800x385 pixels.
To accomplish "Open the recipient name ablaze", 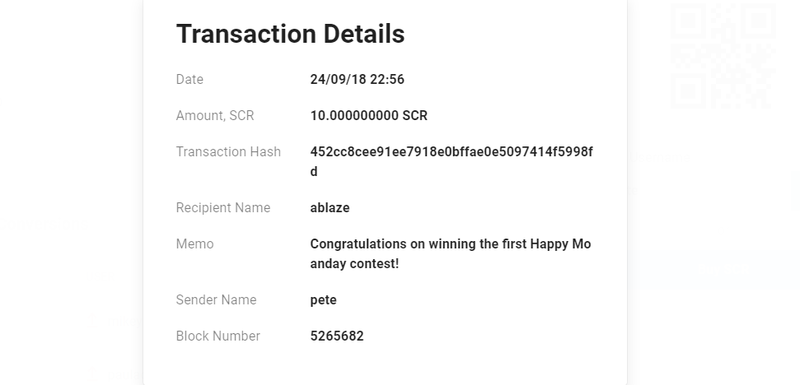I will pyautogui.click(x=330, y=208).
